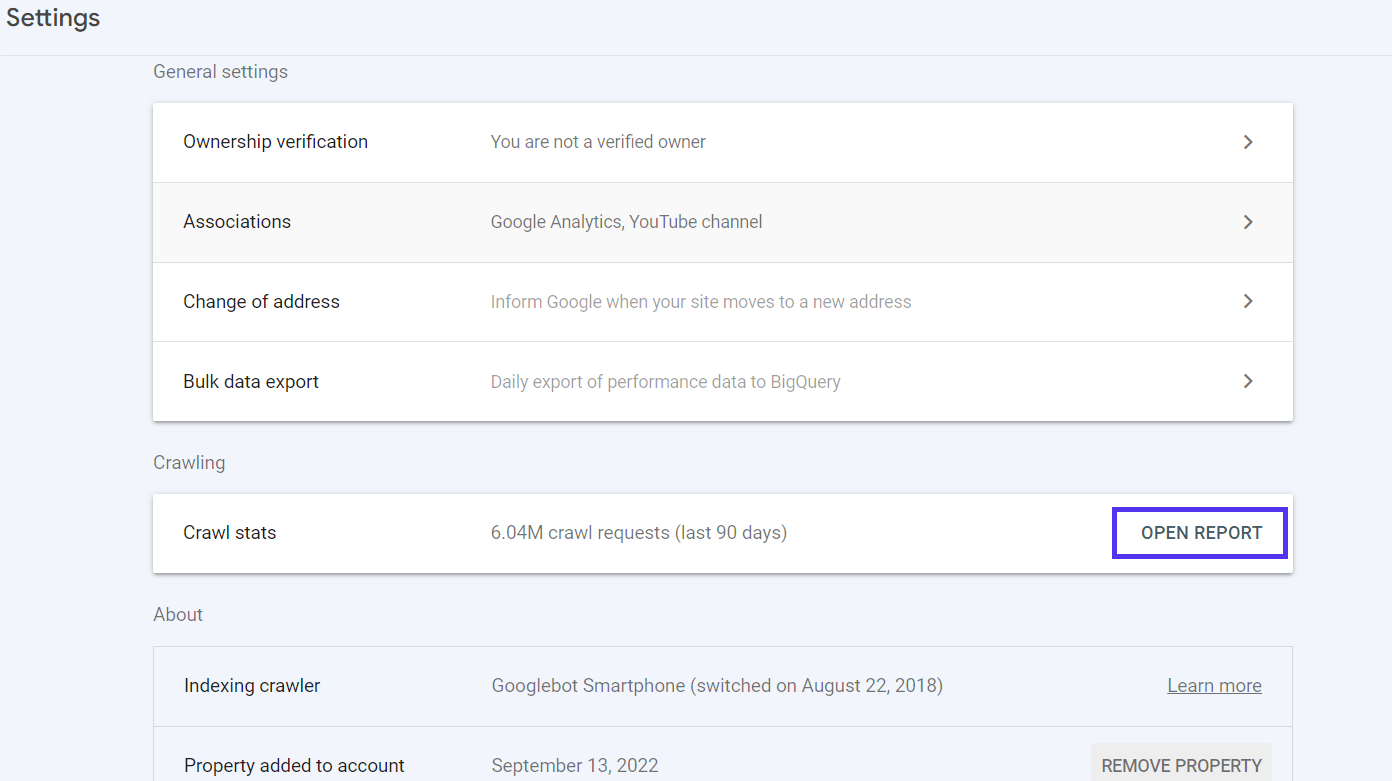The width and height of the screenshot is (1392, 781).
Task: Click the 6.04M crawl requests summary text
Action: pyautogui.click(x=638, y=532)
